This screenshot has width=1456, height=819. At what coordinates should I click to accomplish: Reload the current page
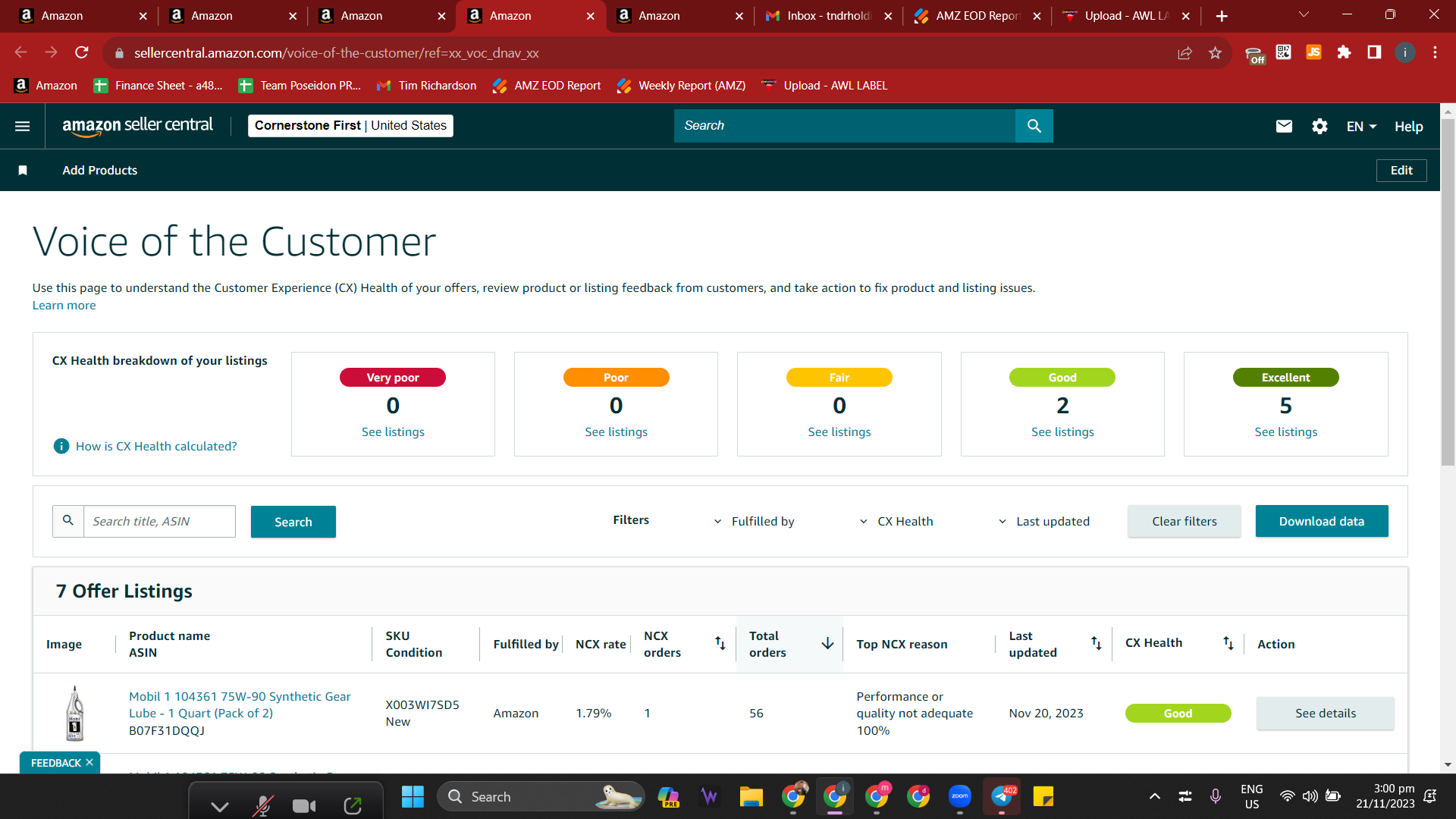[82, 52]
